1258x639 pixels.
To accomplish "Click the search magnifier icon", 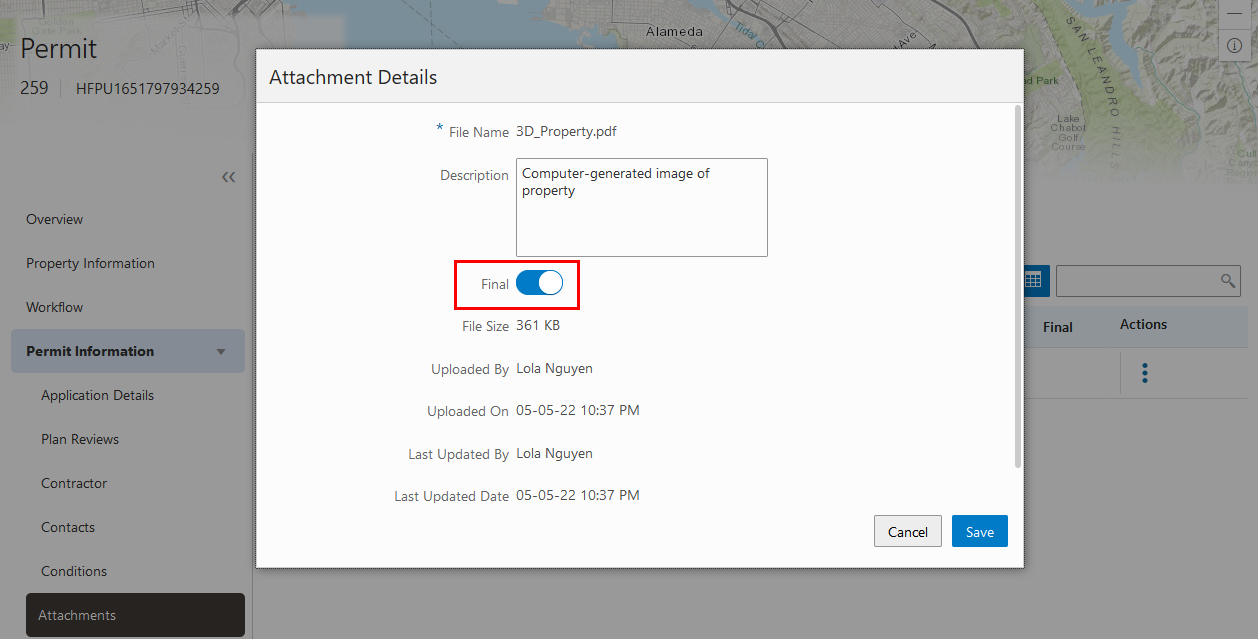I will pyautogui.click(x=1229, y=281).
